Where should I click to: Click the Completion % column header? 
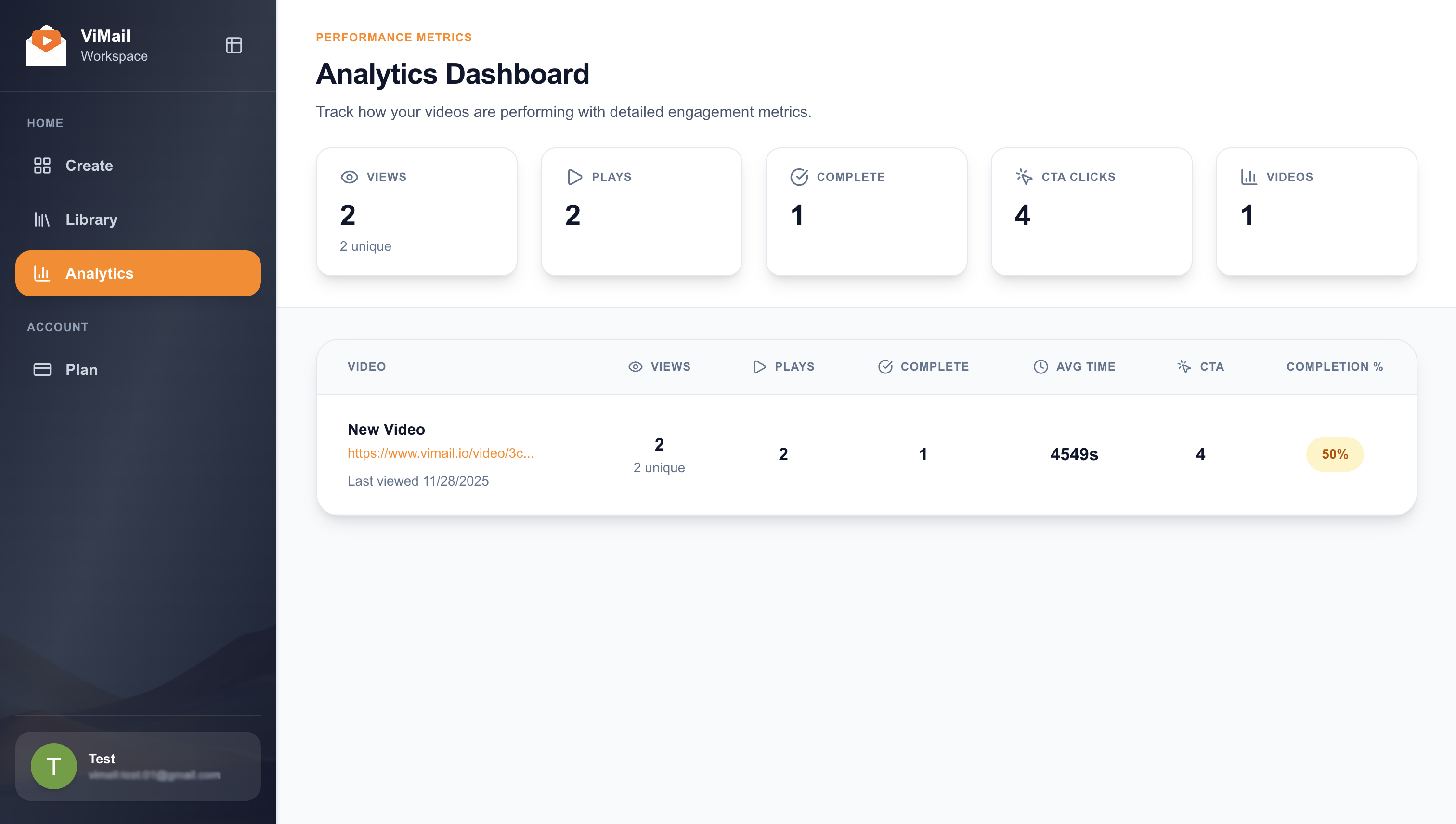1334,366
